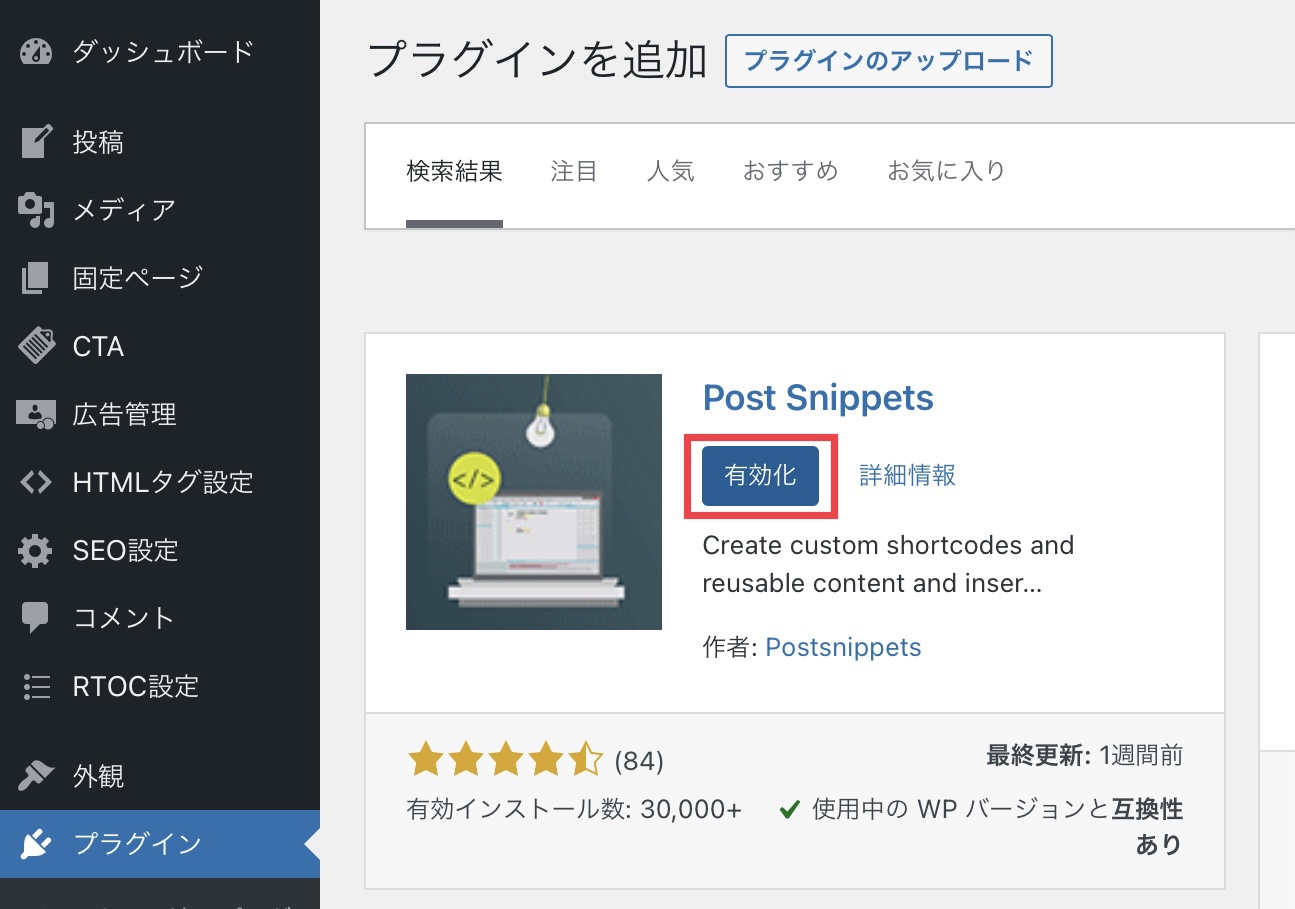Click the メディア camera-music icon
1295x909 pixels.
coord(36,210)
